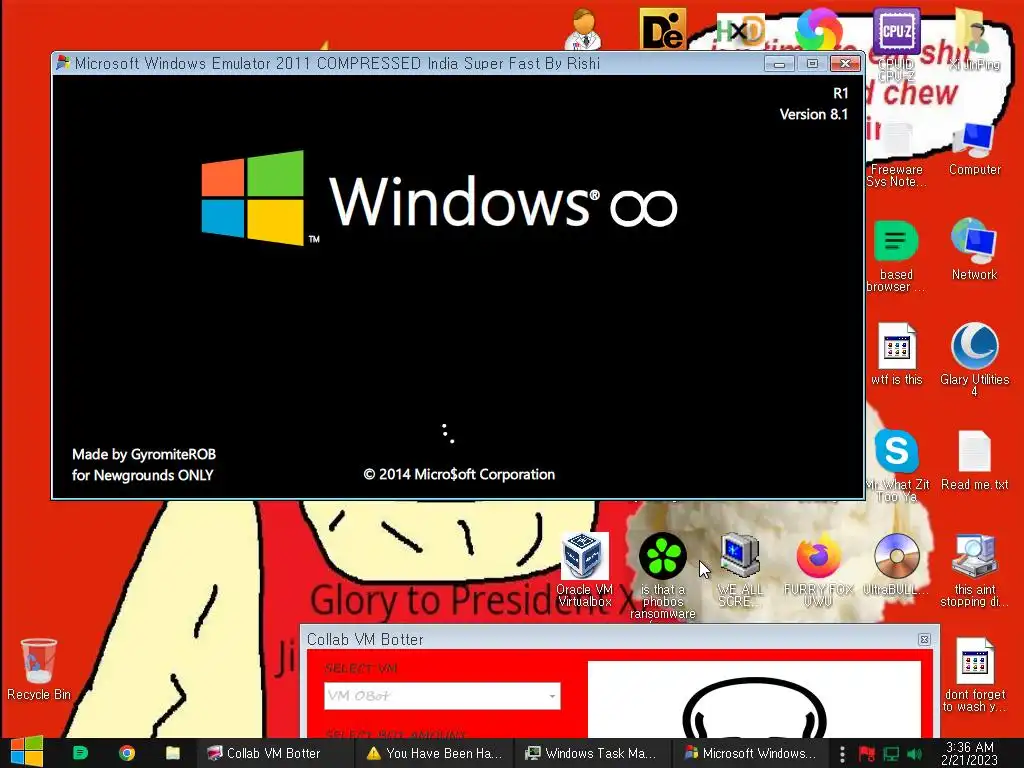Open Chrome from the taskbar
Viewport: 1024px width, 768px height.
pyautogui.click(x=127, y=753)
